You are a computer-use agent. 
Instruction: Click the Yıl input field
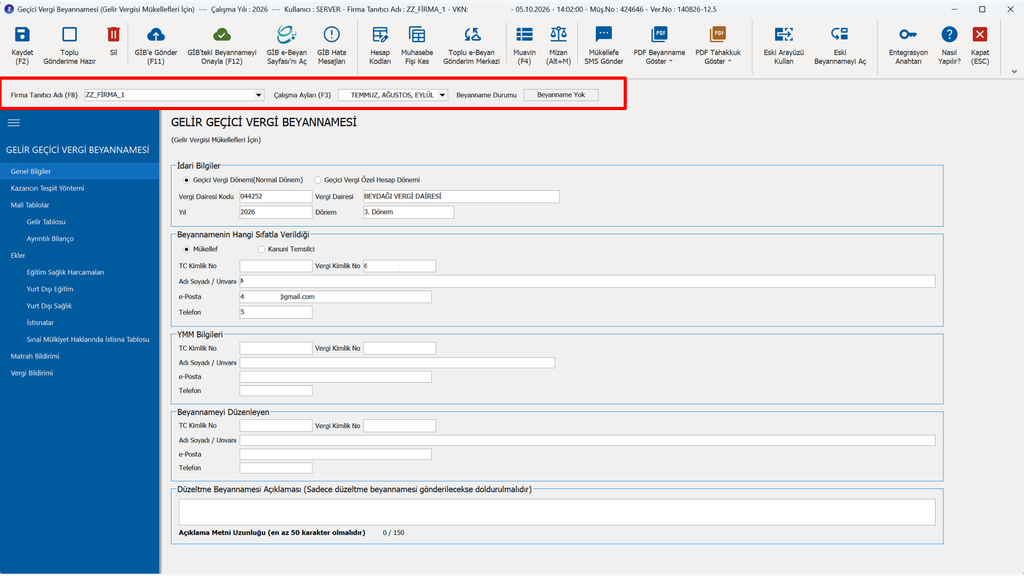(276, 212)
